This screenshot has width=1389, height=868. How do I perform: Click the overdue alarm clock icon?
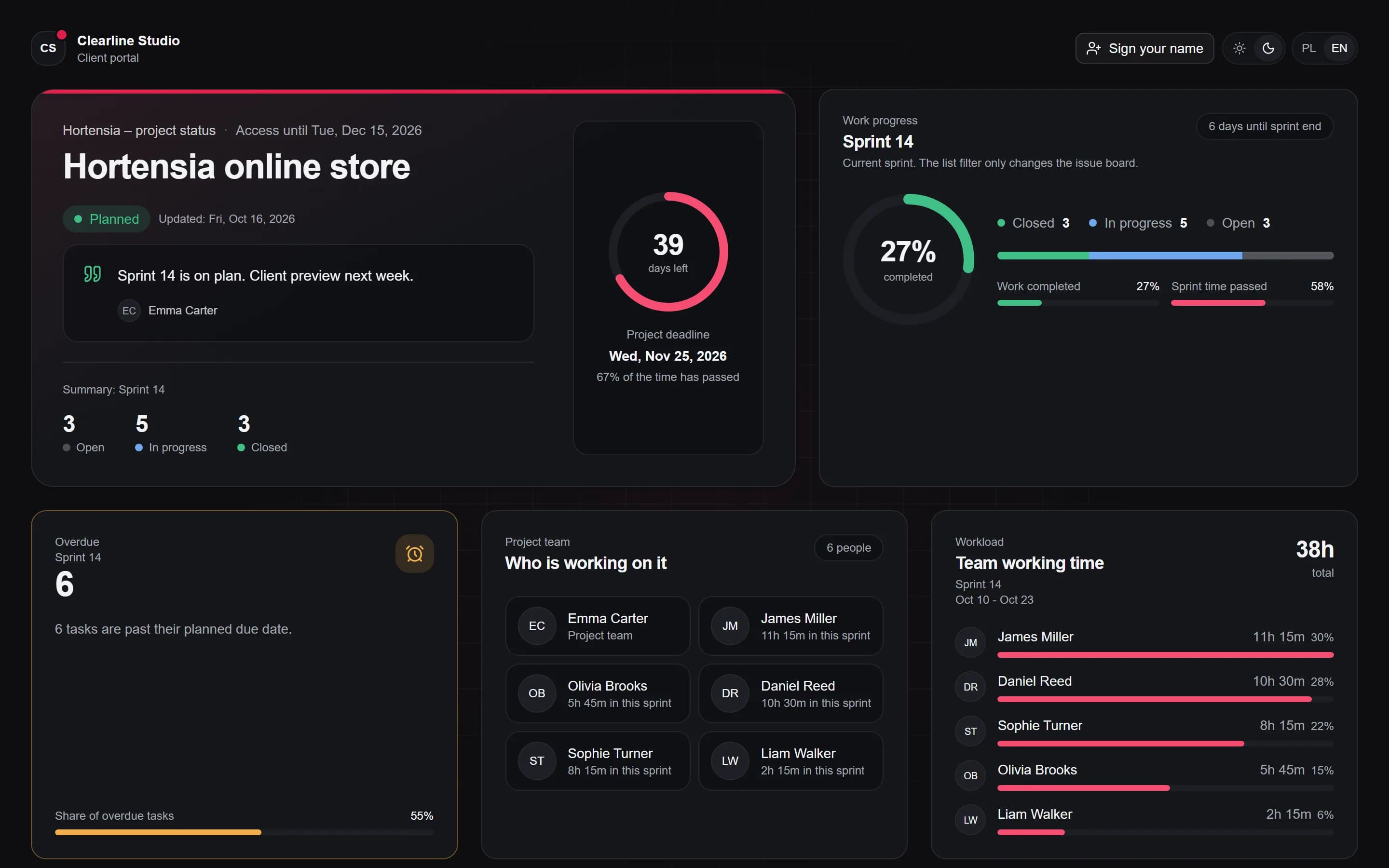[414, 554]
